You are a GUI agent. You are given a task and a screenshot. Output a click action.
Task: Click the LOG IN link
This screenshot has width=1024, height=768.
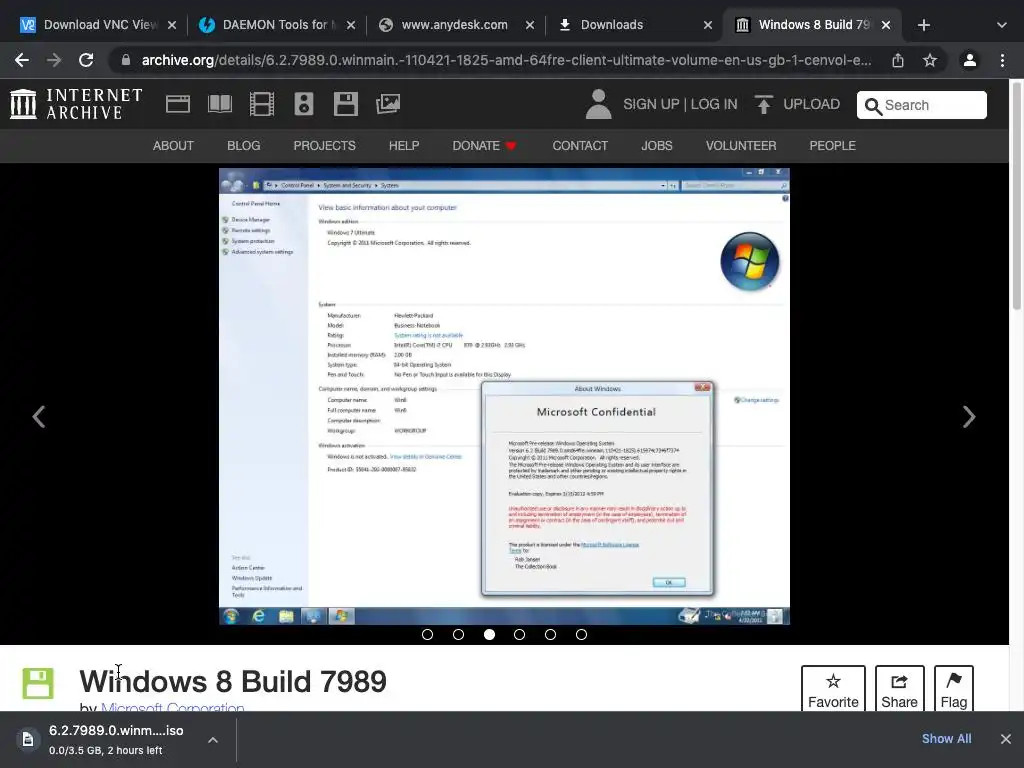coord(714,104)
